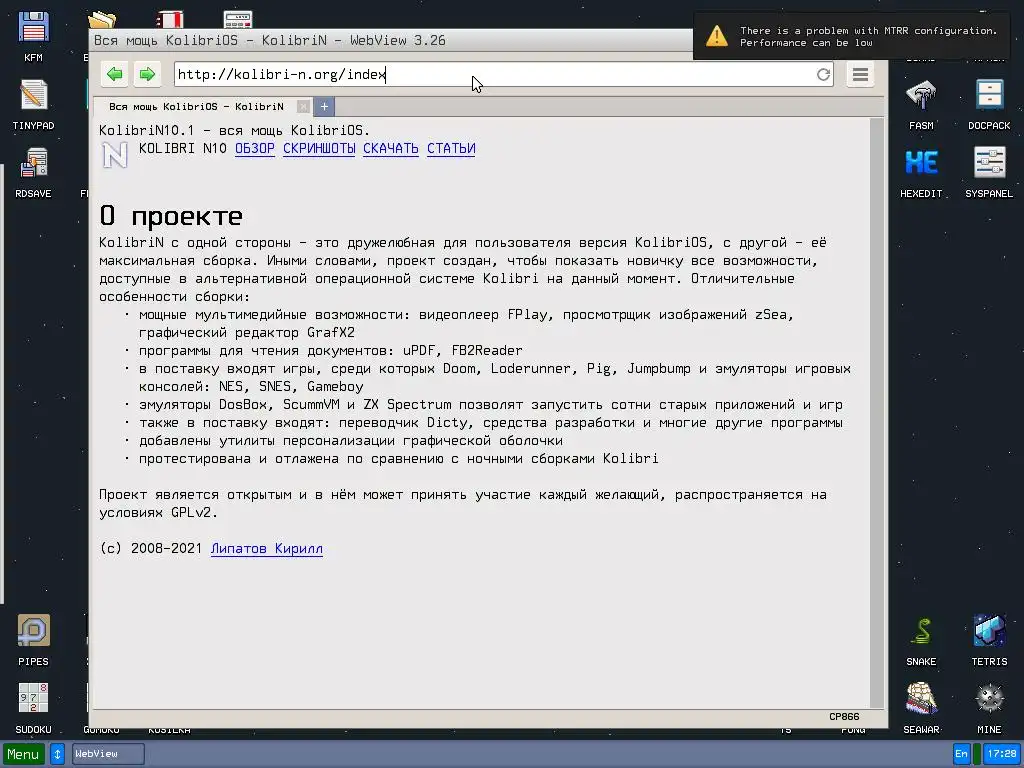Open the СТАТЬИ link
1024x768 pixels.
(x=451, y=149)
